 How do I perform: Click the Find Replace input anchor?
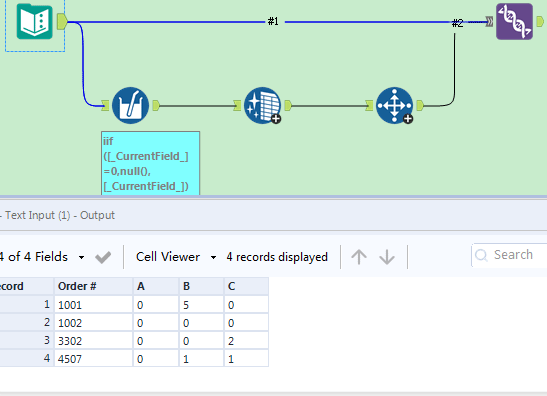point(489,22)
